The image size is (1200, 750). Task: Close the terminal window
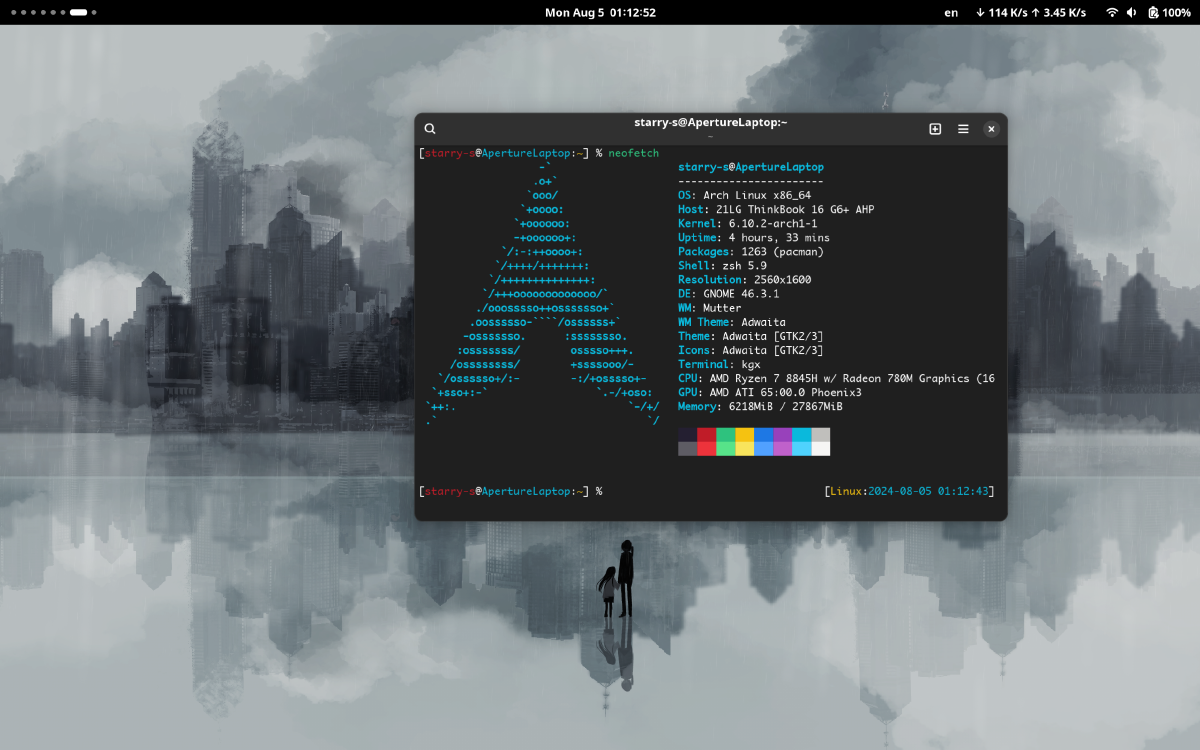(x=991, y=129)
